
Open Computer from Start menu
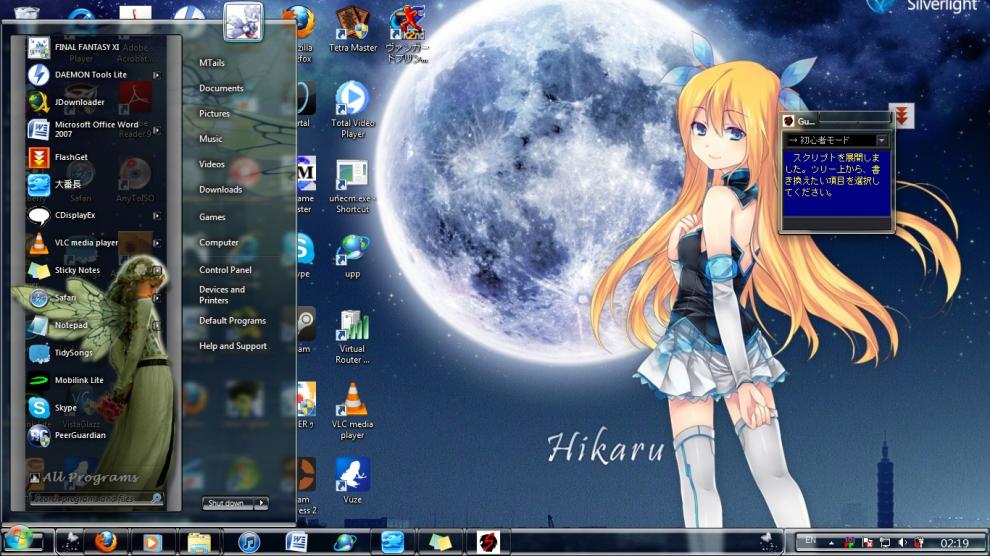click(218, 242)
